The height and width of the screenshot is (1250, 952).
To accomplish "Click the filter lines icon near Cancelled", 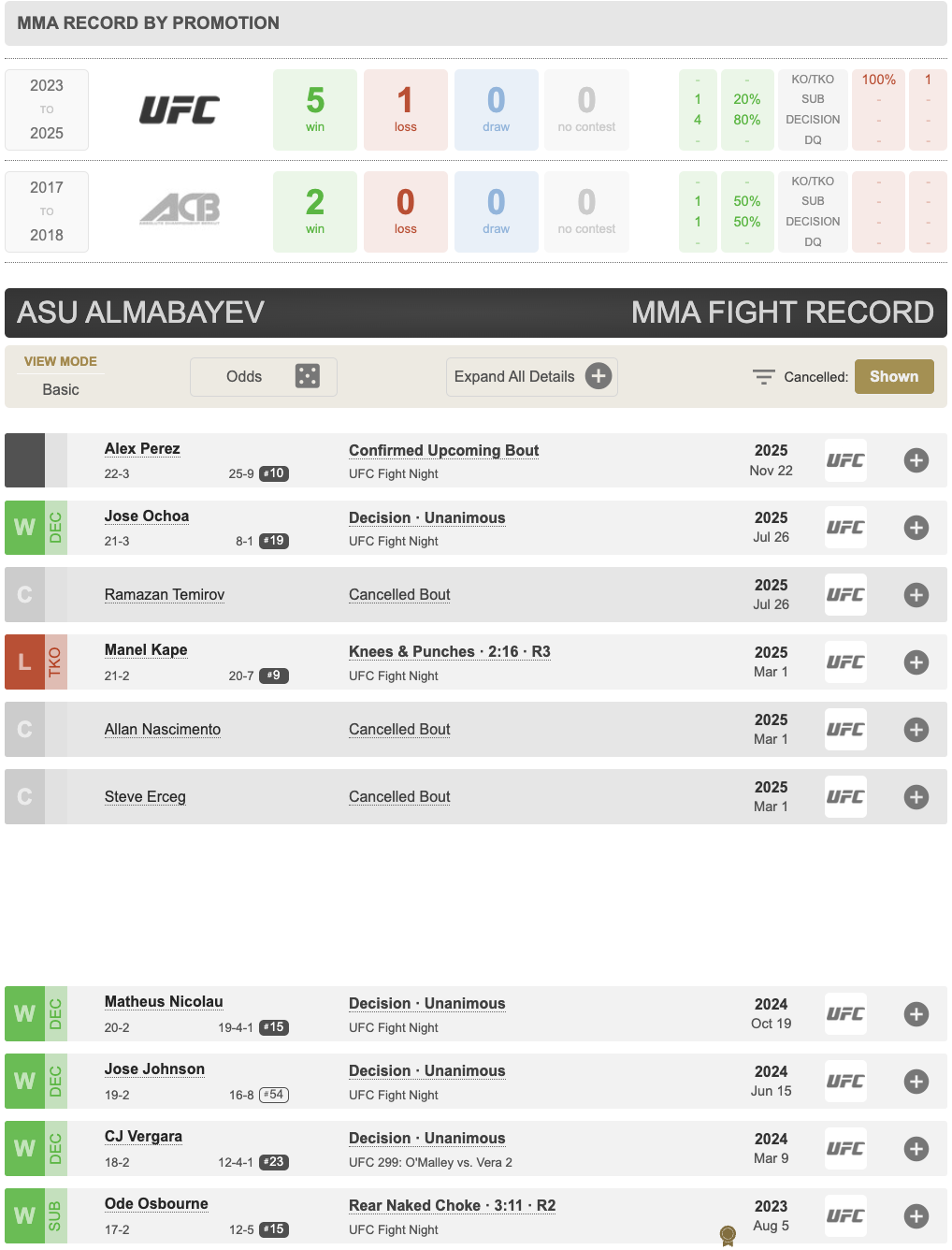I will click(x=763, y=377).
